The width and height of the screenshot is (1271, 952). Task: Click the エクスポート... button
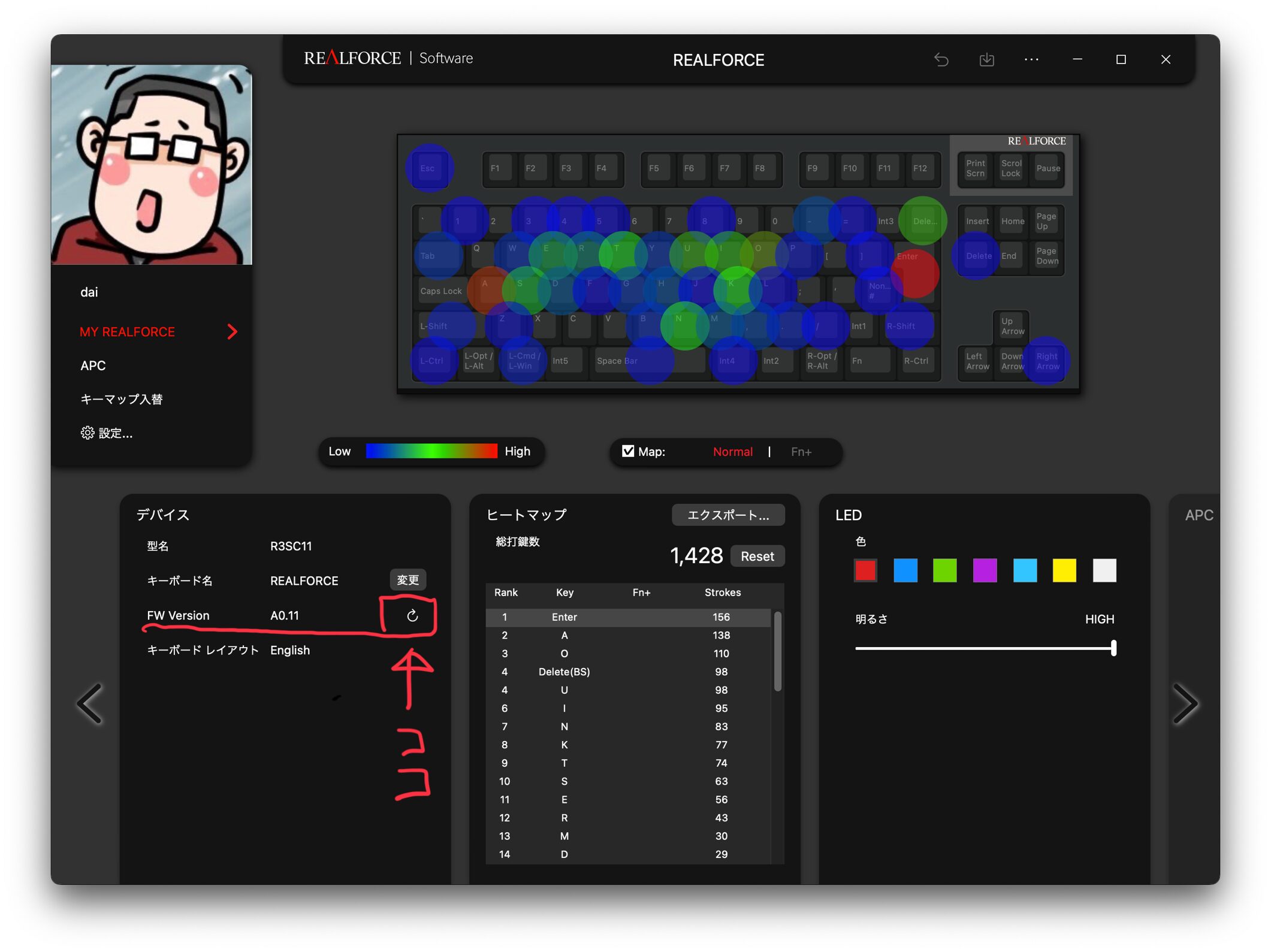[x=727, y=515]
